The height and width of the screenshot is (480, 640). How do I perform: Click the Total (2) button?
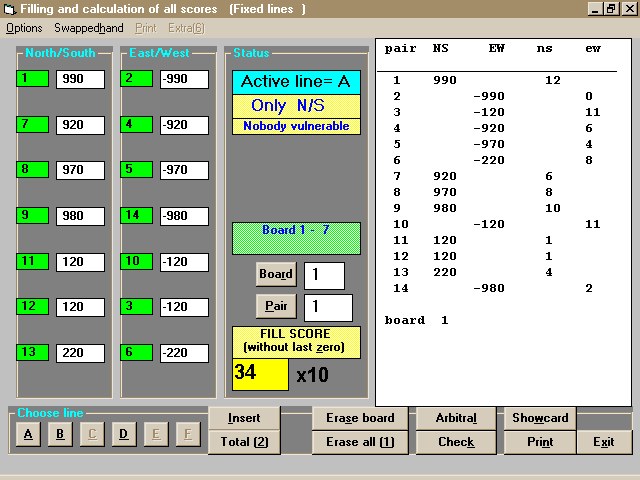pos(244,442)
